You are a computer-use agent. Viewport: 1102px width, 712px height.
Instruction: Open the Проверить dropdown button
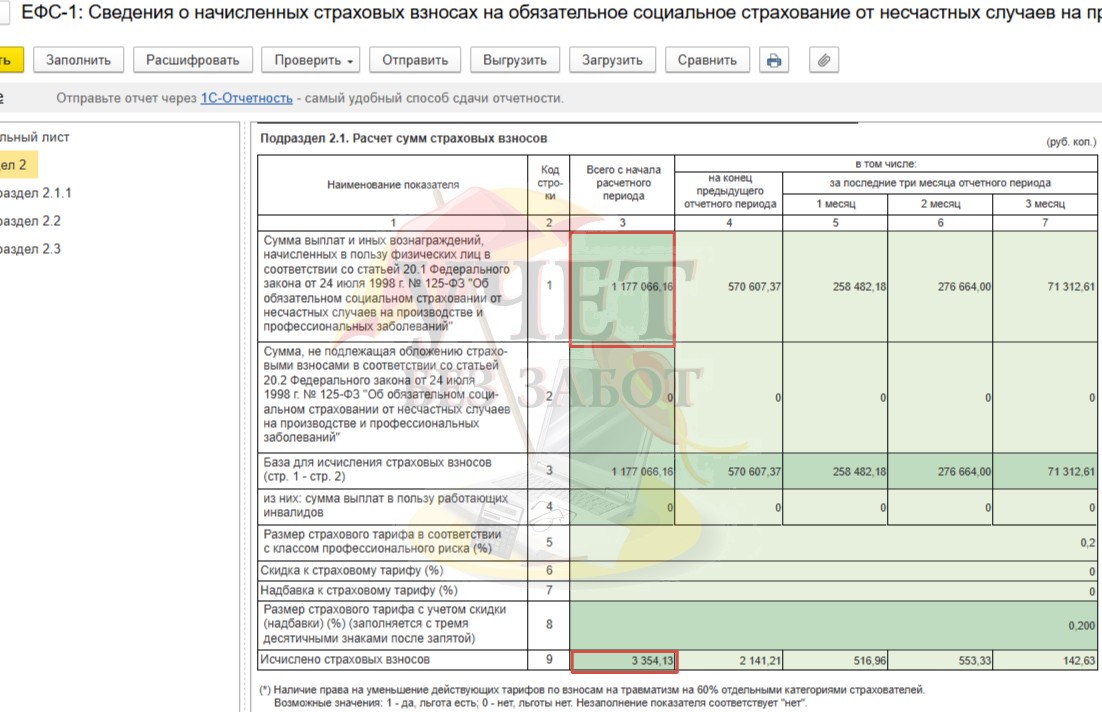pos(313,60)
